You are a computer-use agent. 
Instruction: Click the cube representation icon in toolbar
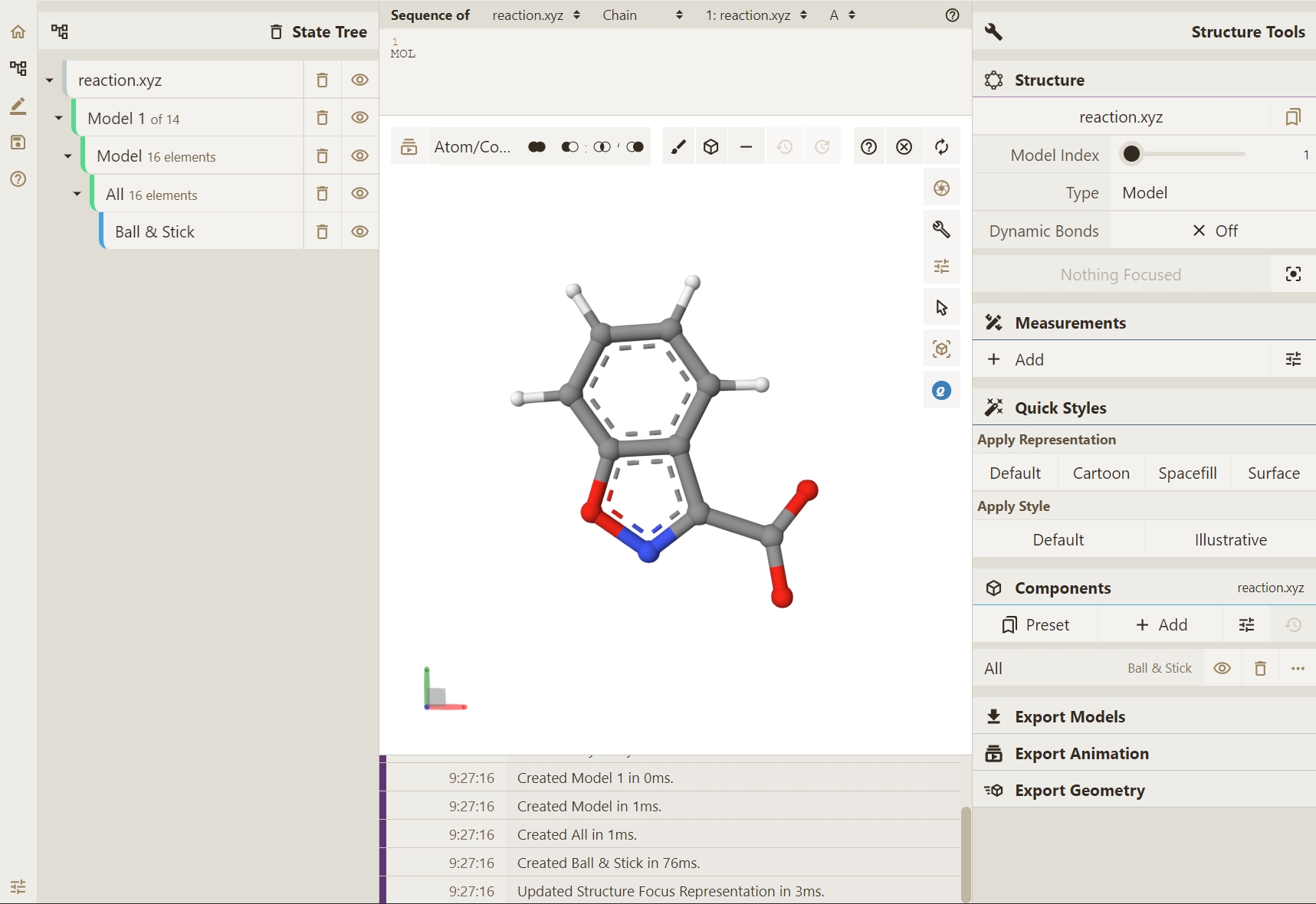711,147
